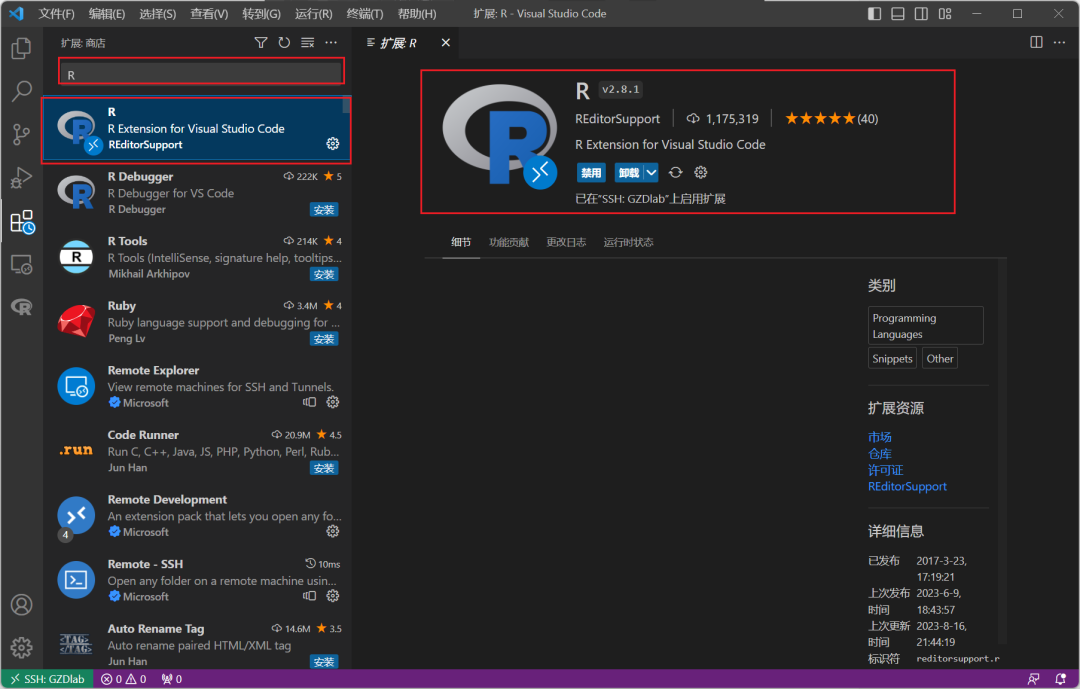Open the 查看(V) menu
Image resolution: width=1080 pixels, height=689 pixels.
pyautogui.click(x=209, y=14)
